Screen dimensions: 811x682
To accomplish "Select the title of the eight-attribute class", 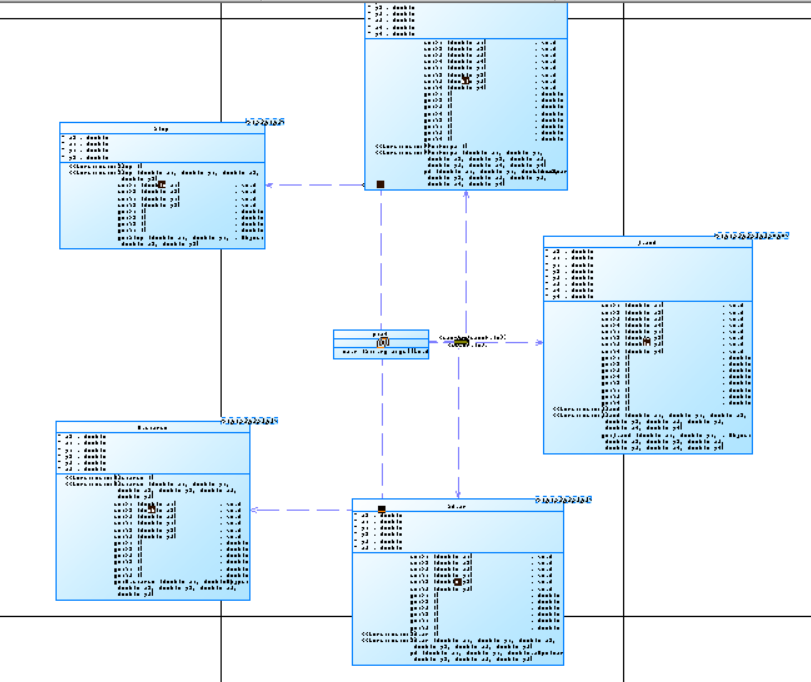I will click(x=648, y=242).
